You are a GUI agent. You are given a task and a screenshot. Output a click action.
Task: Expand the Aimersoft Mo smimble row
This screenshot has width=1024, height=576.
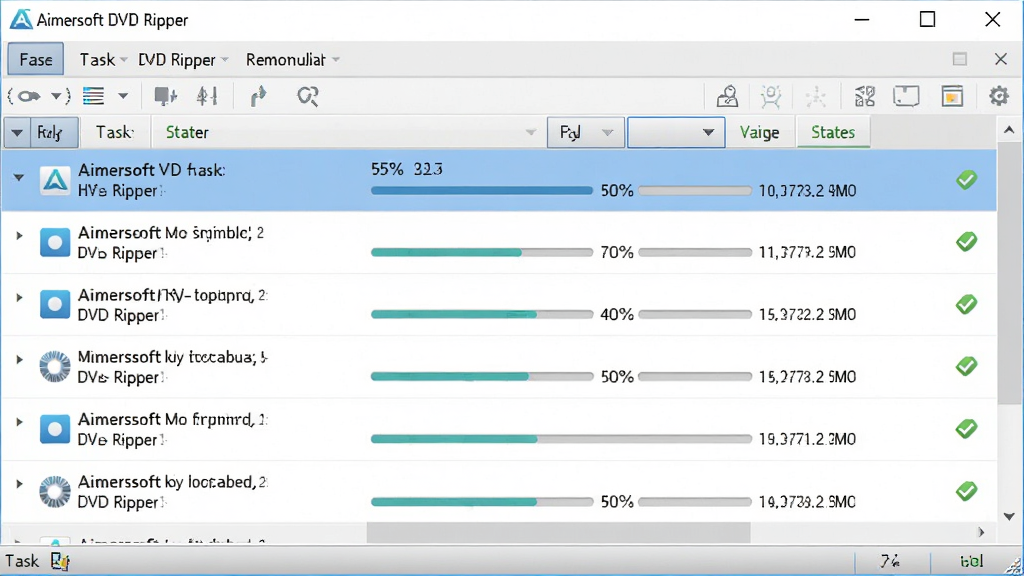tap(19, 235)
